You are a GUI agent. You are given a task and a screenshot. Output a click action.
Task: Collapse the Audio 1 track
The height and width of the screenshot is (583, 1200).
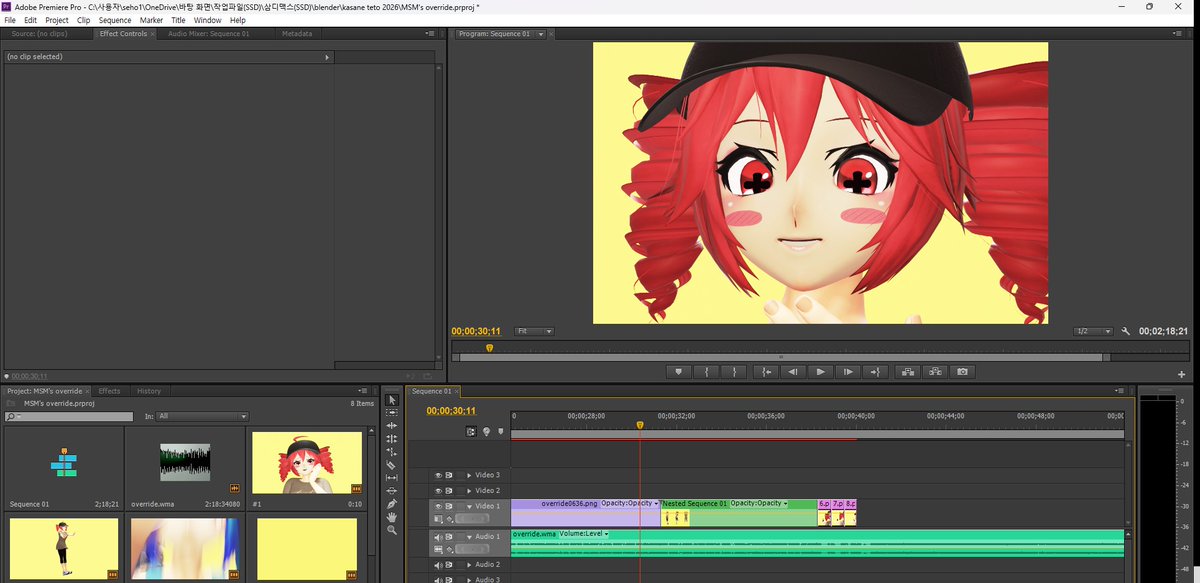coord(469,537)
